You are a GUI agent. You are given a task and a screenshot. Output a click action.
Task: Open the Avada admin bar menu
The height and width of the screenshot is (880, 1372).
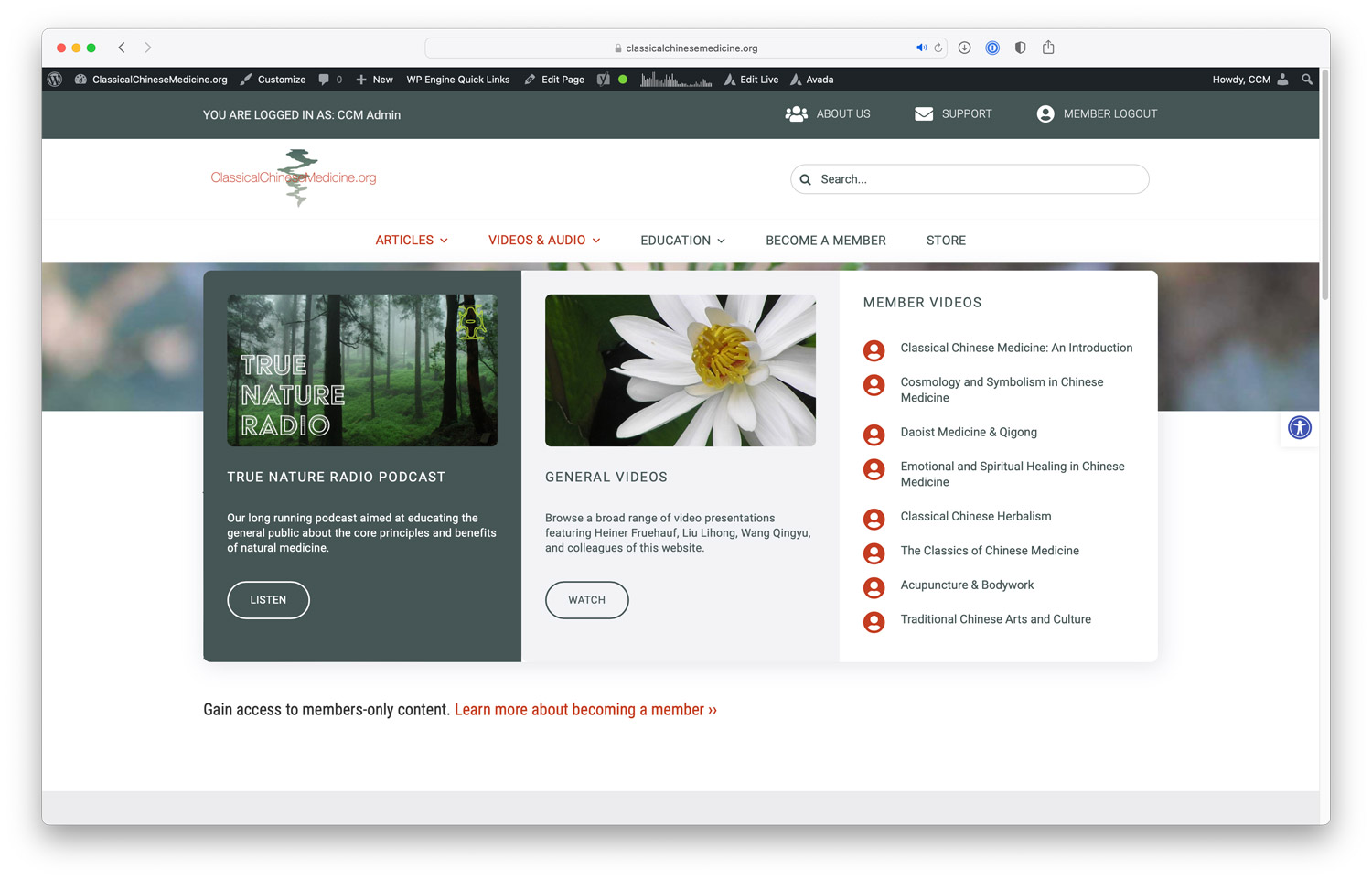click(x=811, y=80)
